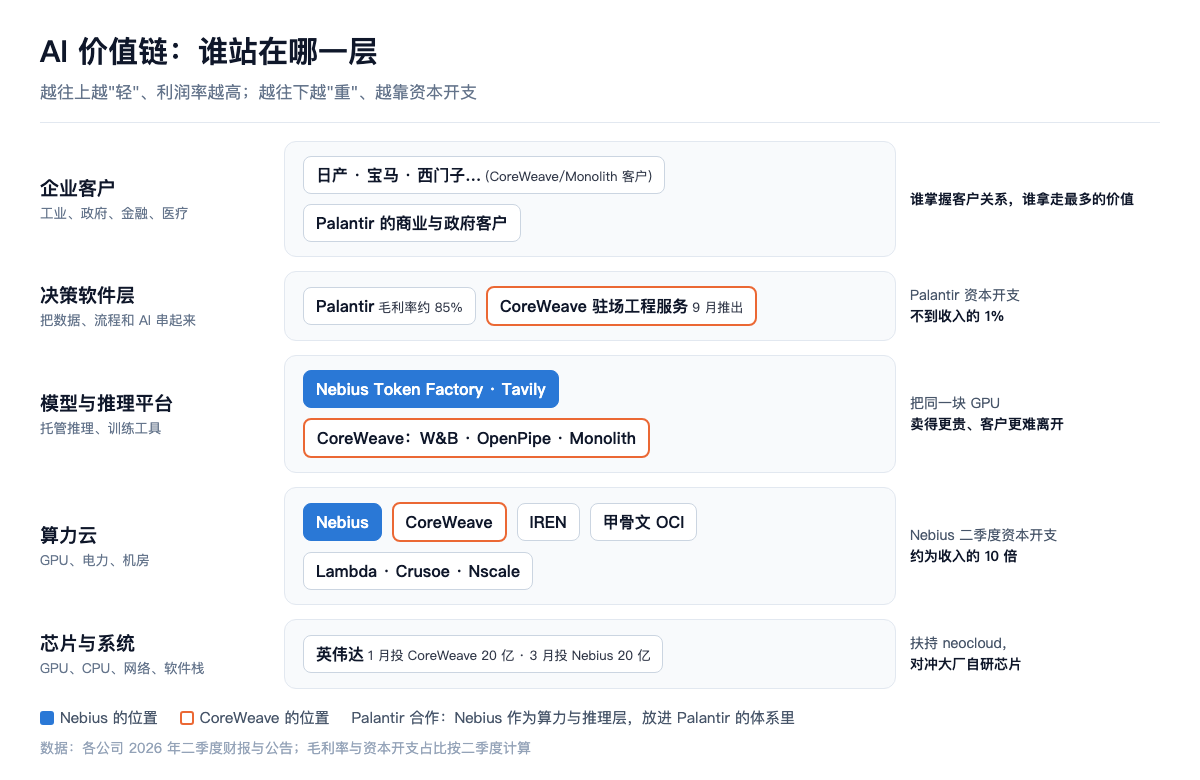This screenshot has width=1200, height=780.
Task: Click the 'Lambda · Crusoe · Nscale' chip
Action: [418, 571]
